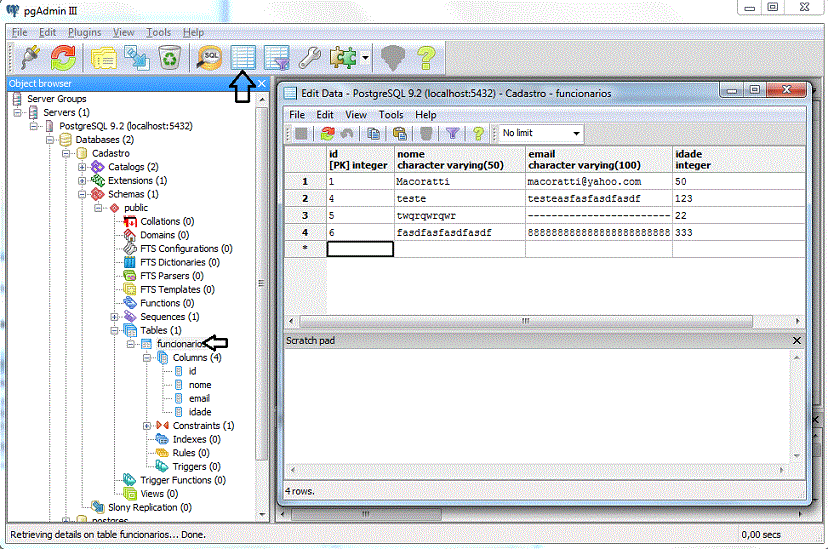The height and width of the screenshot is (549, 828).
Task: Select row 2 header in data grid
Action: pos(305,198)
